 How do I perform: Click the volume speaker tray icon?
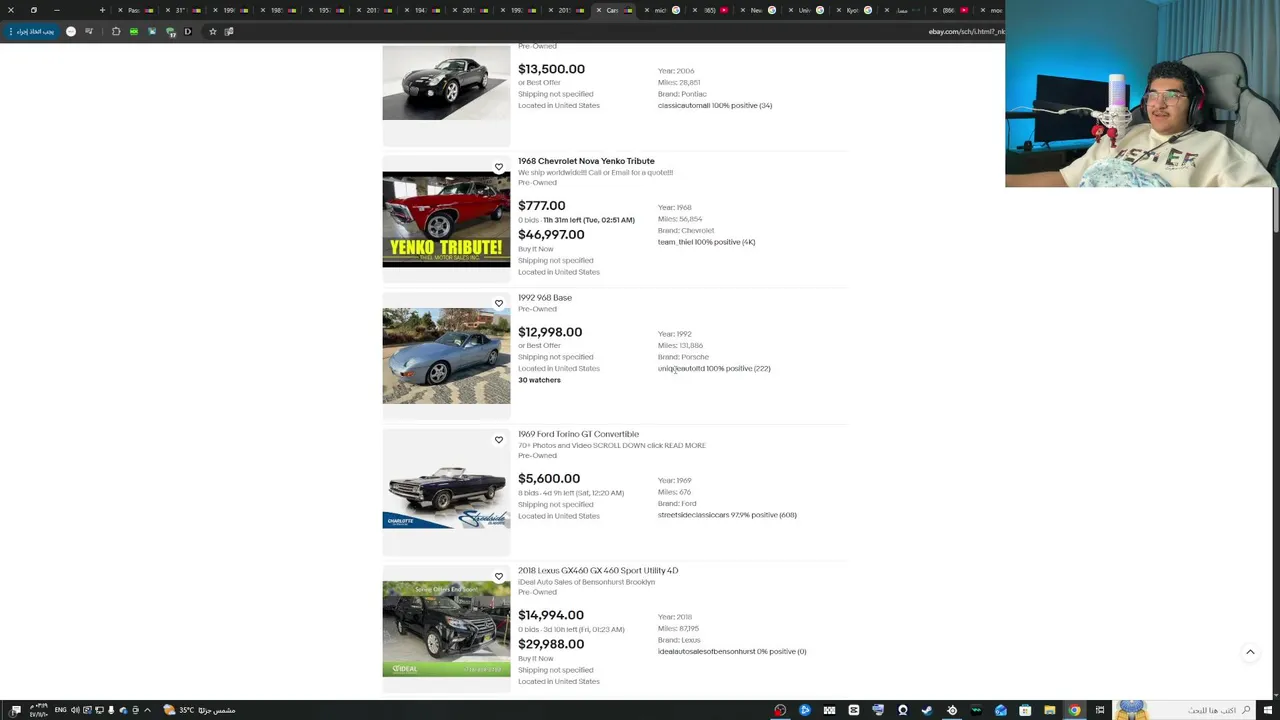(75, 710)
